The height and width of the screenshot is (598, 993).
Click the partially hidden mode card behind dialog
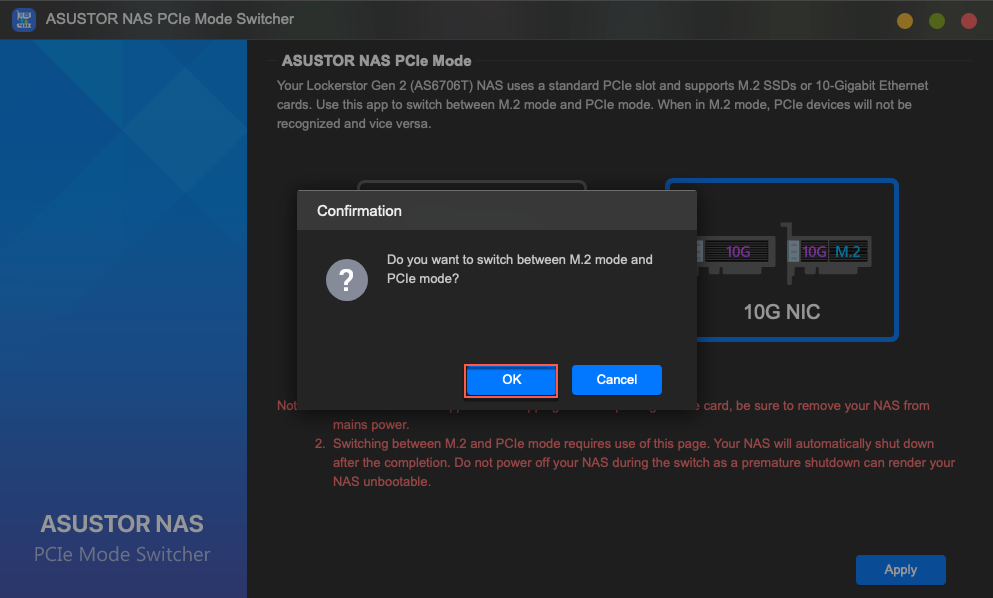click(472, 185)
